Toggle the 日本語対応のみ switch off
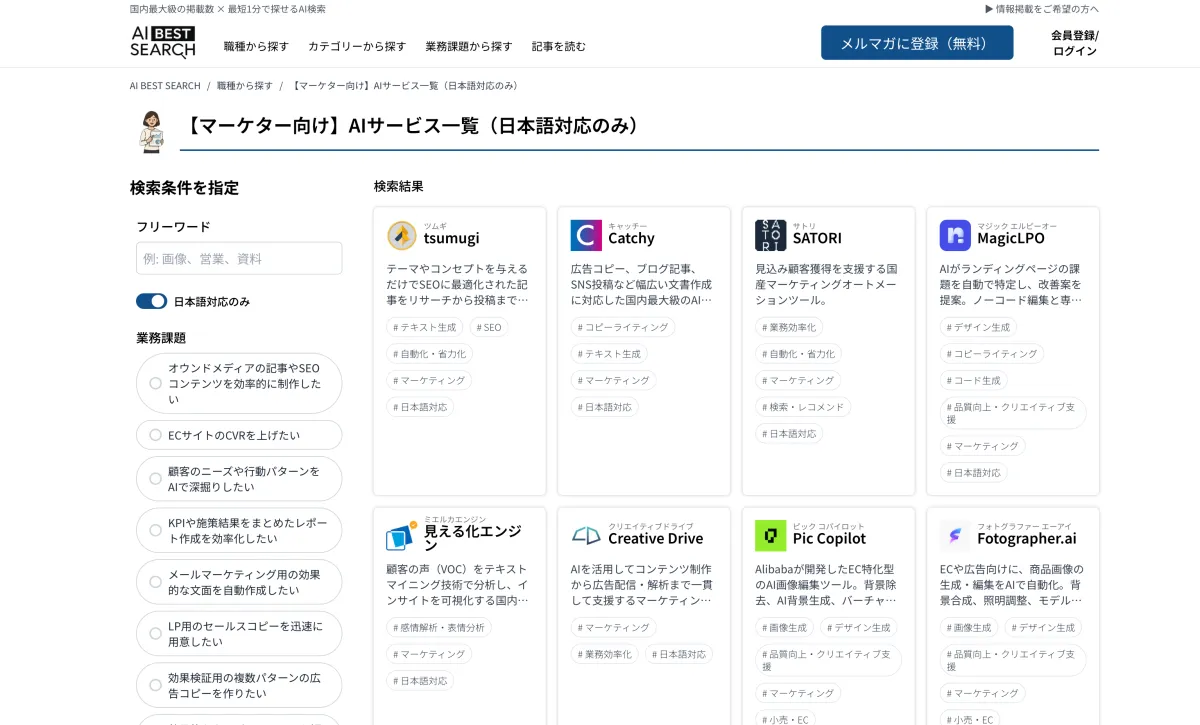The width and height of the screenshot is (1200, 725). point(152,301)
